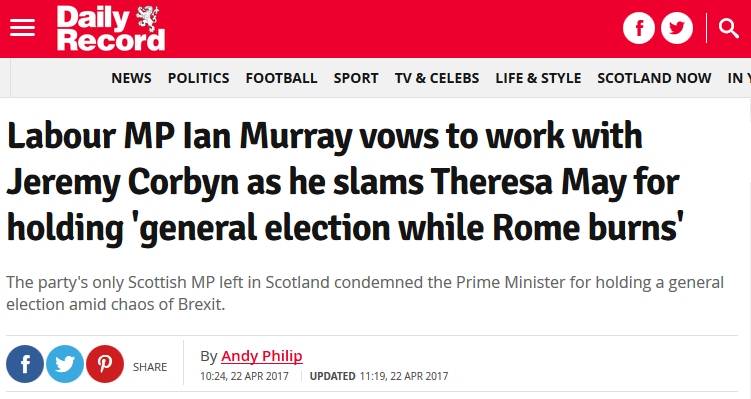
Task: Open the Sport section
Action: pyautogui.click(x=356, y=78)
